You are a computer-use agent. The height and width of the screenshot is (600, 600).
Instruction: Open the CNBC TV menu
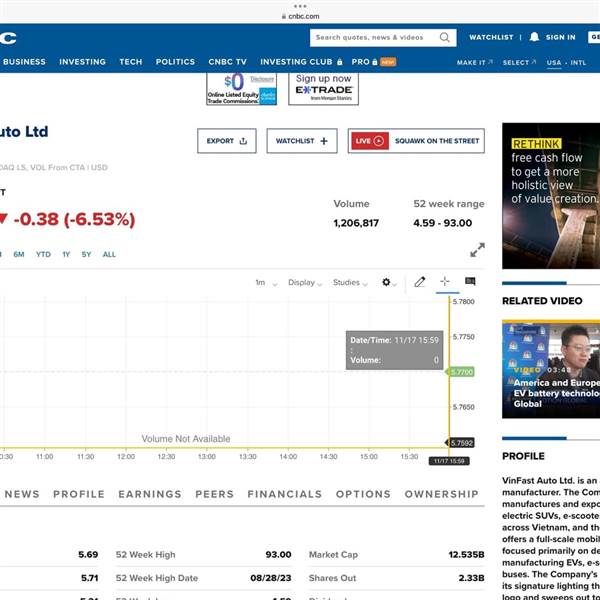[227, 62]
